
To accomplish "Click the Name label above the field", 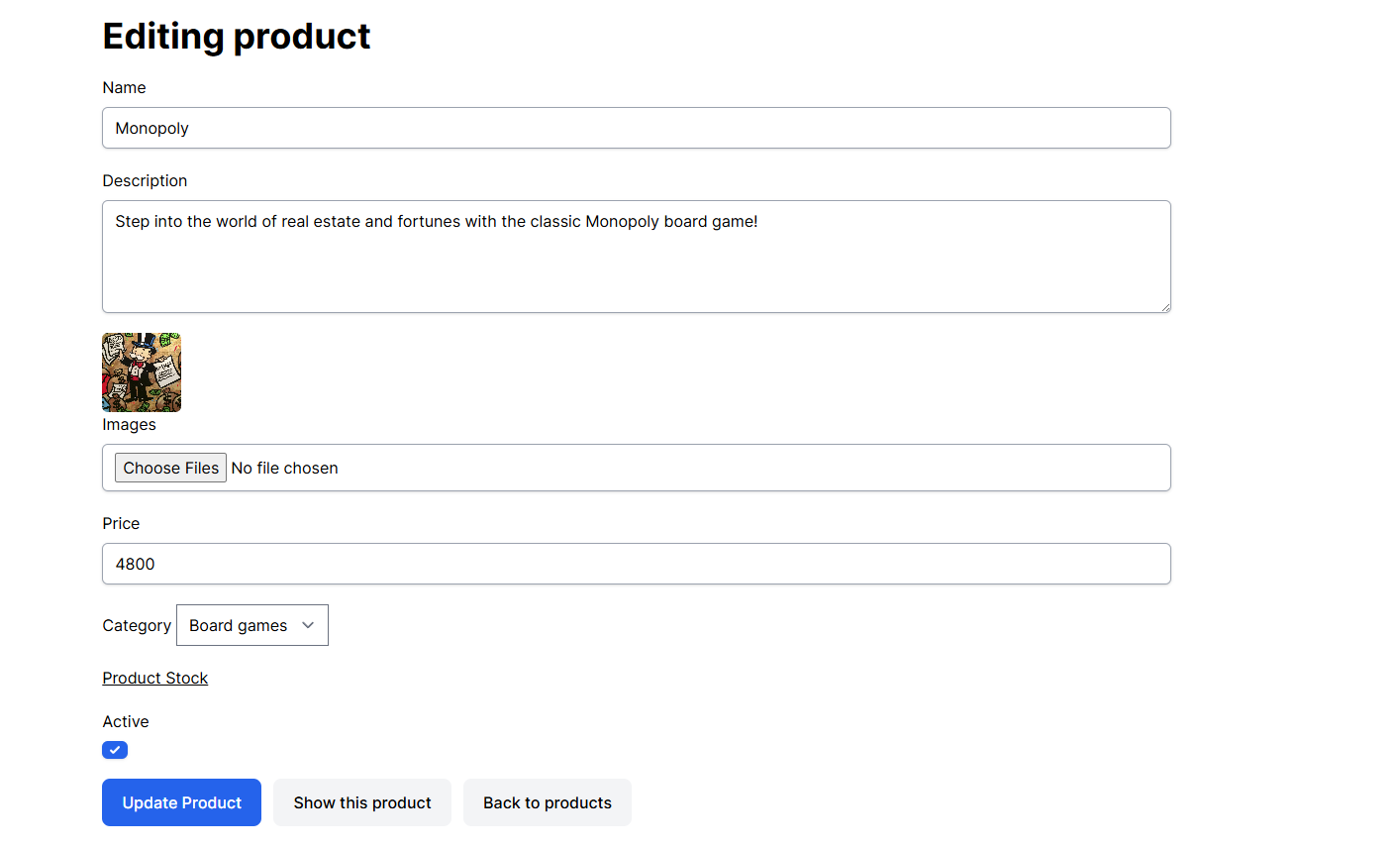I will tap(124, 87).
